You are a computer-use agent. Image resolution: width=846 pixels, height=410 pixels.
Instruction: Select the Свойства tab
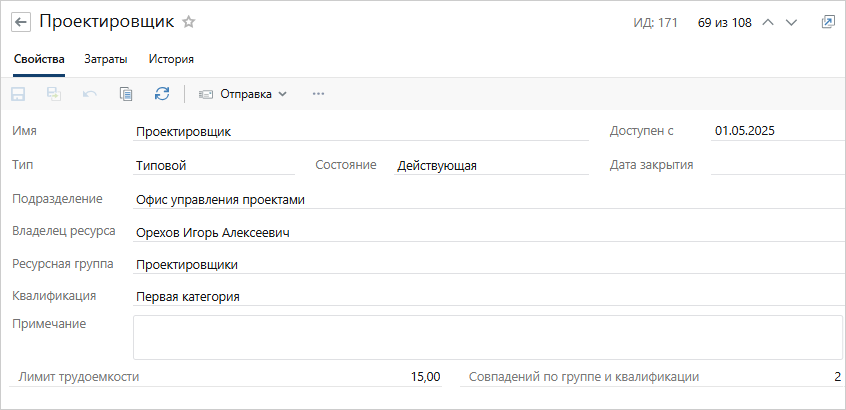coord(40,59)
